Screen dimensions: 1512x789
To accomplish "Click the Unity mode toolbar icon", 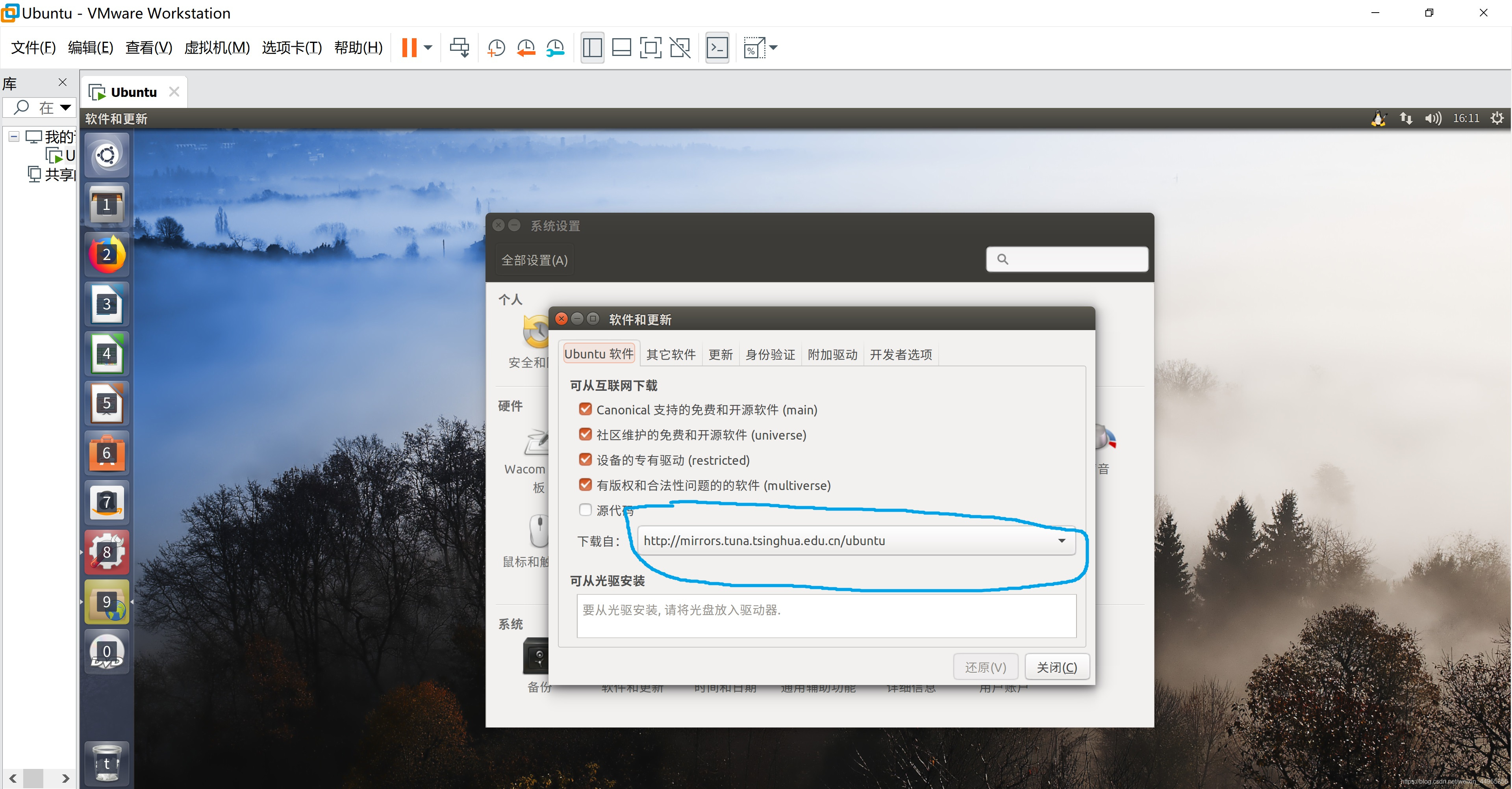I will pos(680,48).
